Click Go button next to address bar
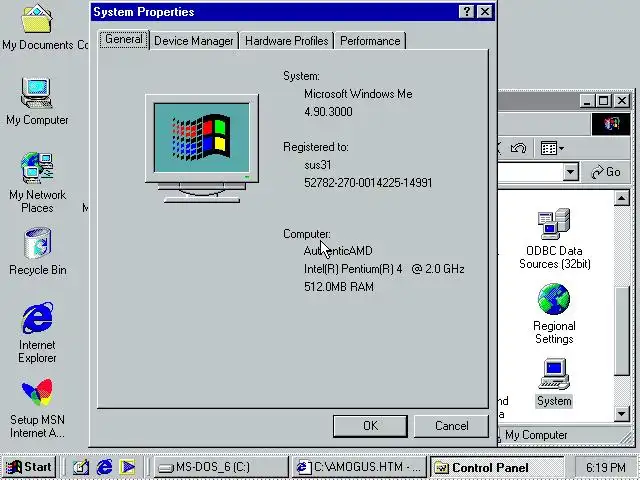 pyautogui.click(x=606, y=172)
